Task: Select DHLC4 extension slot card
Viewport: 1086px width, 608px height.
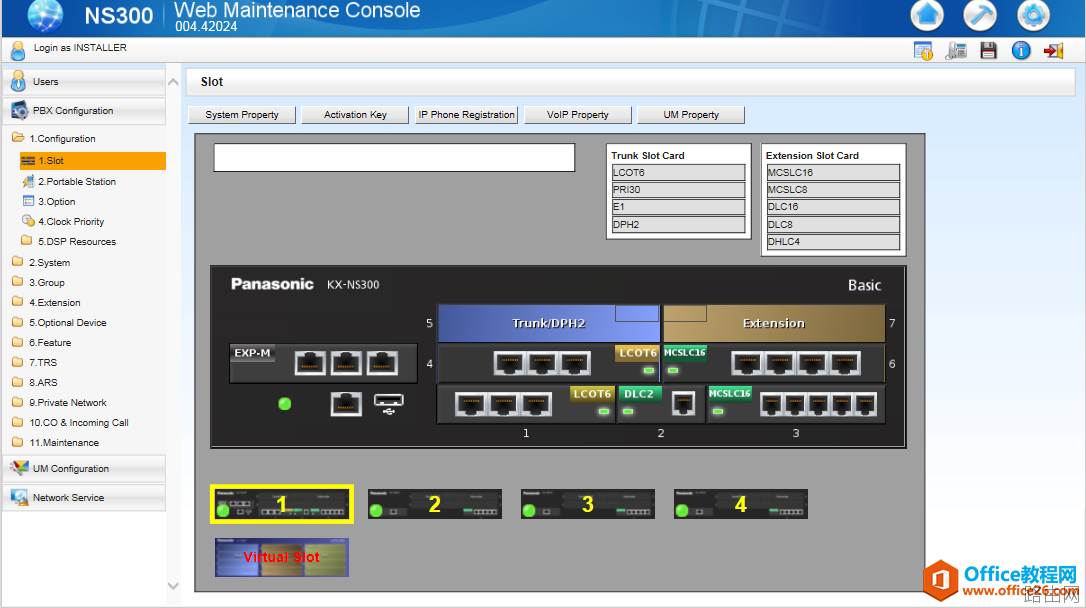Action: click(x=833, y=242)
